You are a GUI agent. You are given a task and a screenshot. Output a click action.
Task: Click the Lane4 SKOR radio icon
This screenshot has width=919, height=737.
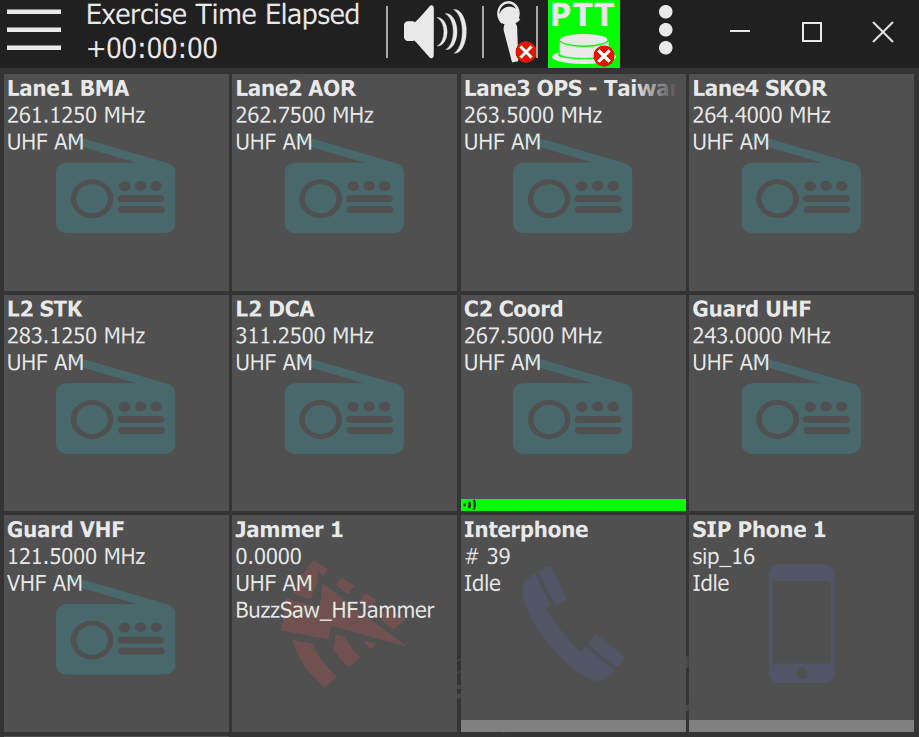[x=801, y=188]
